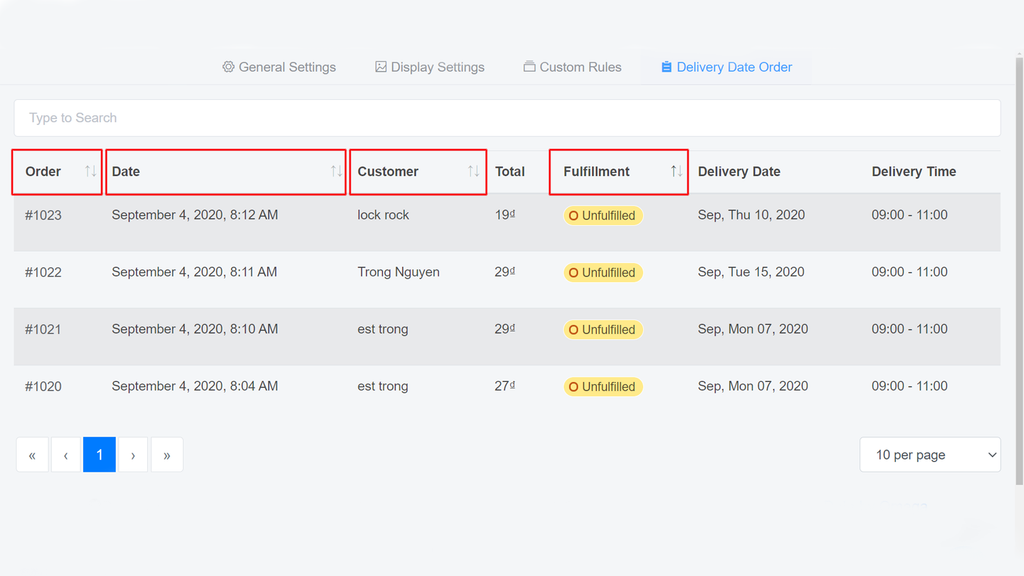Open order #1023
1024x576 pixels.
(x=43, y=215)
